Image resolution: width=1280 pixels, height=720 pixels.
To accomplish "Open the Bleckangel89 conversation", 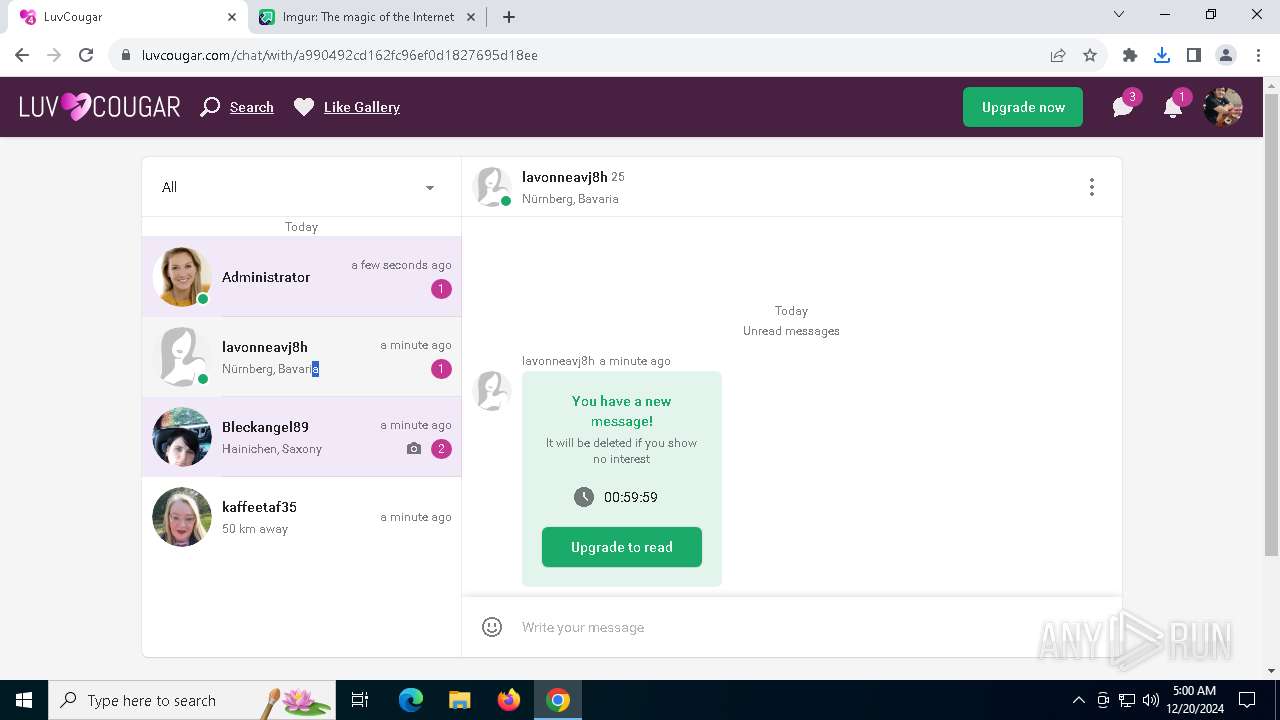I will (301, 437).
